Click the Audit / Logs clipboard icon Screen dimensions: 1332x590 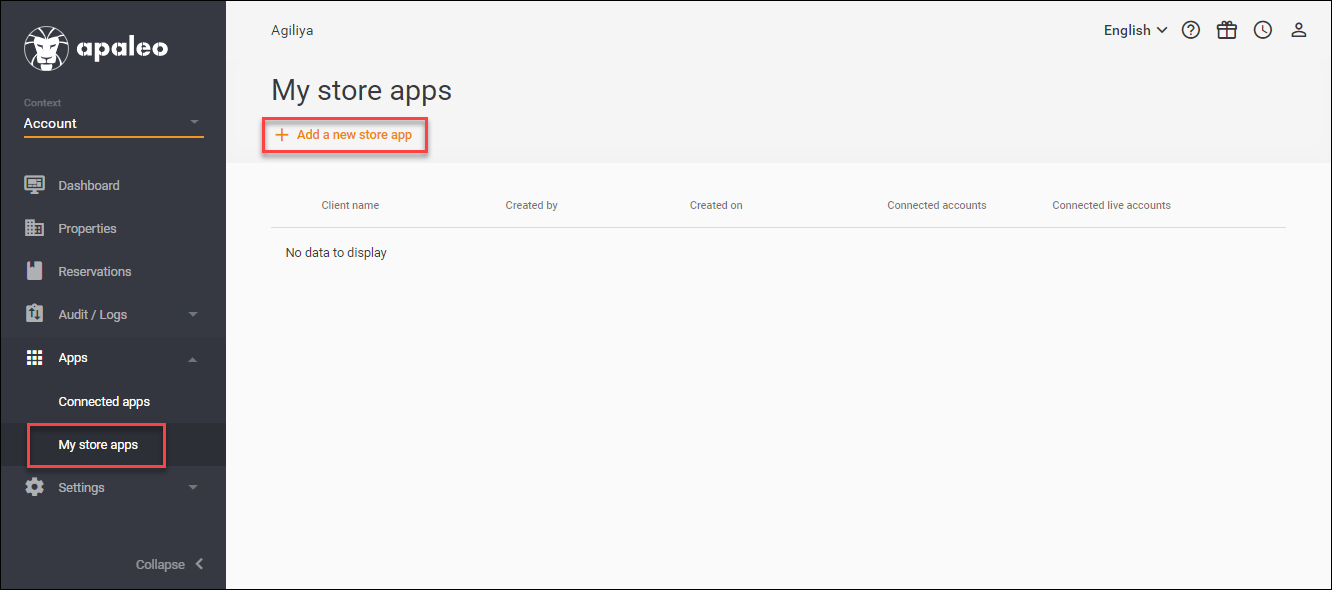click(34, 314)
